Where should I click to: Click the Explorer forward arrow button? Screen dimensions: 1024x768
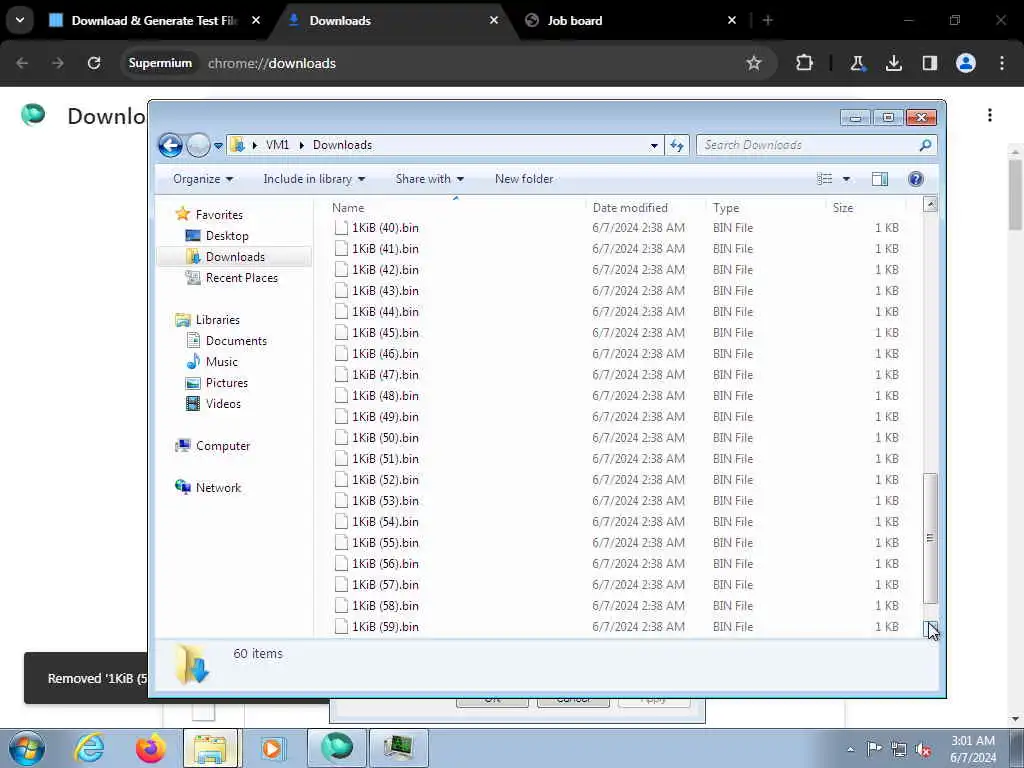pos(198,145)
